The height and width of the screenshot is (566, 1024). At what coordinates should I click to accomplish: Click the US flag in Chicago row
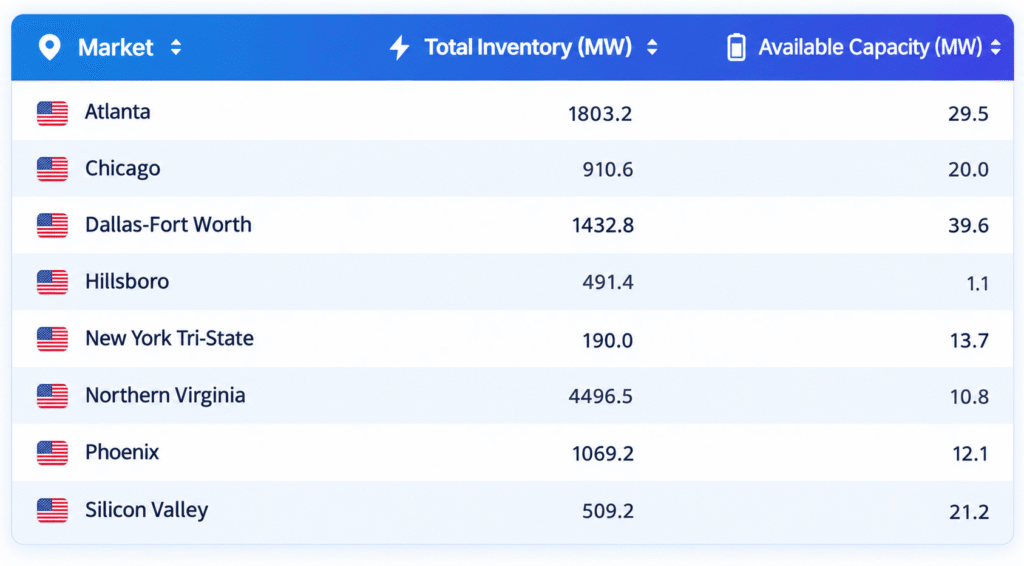[52, 169]
